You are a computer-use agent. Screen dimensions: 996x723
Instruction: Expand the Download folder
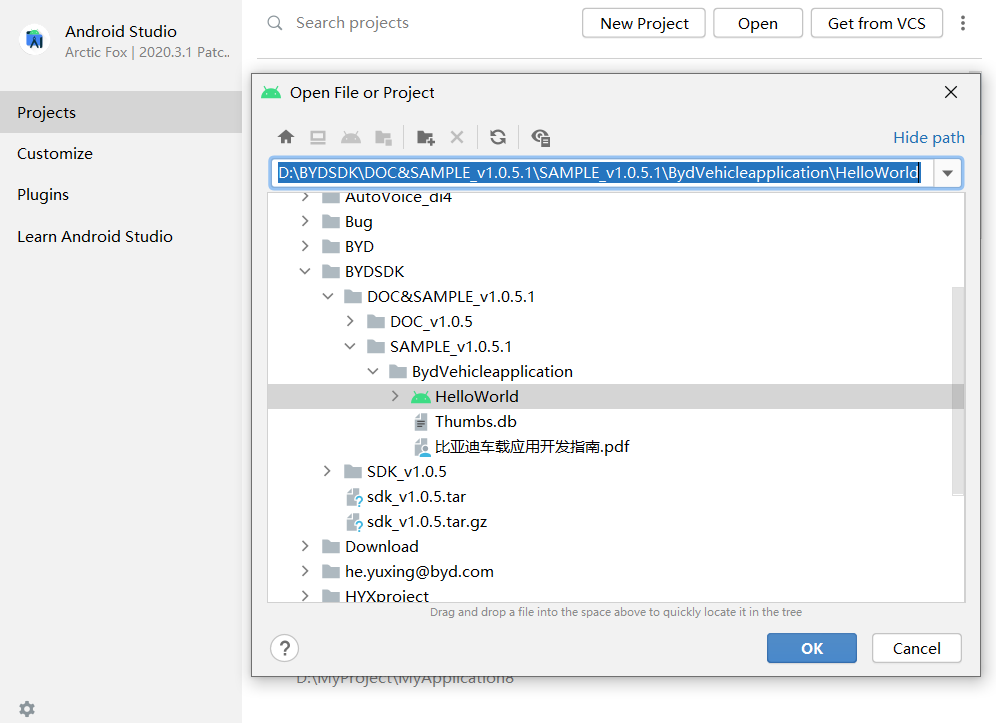coord(305,546)
